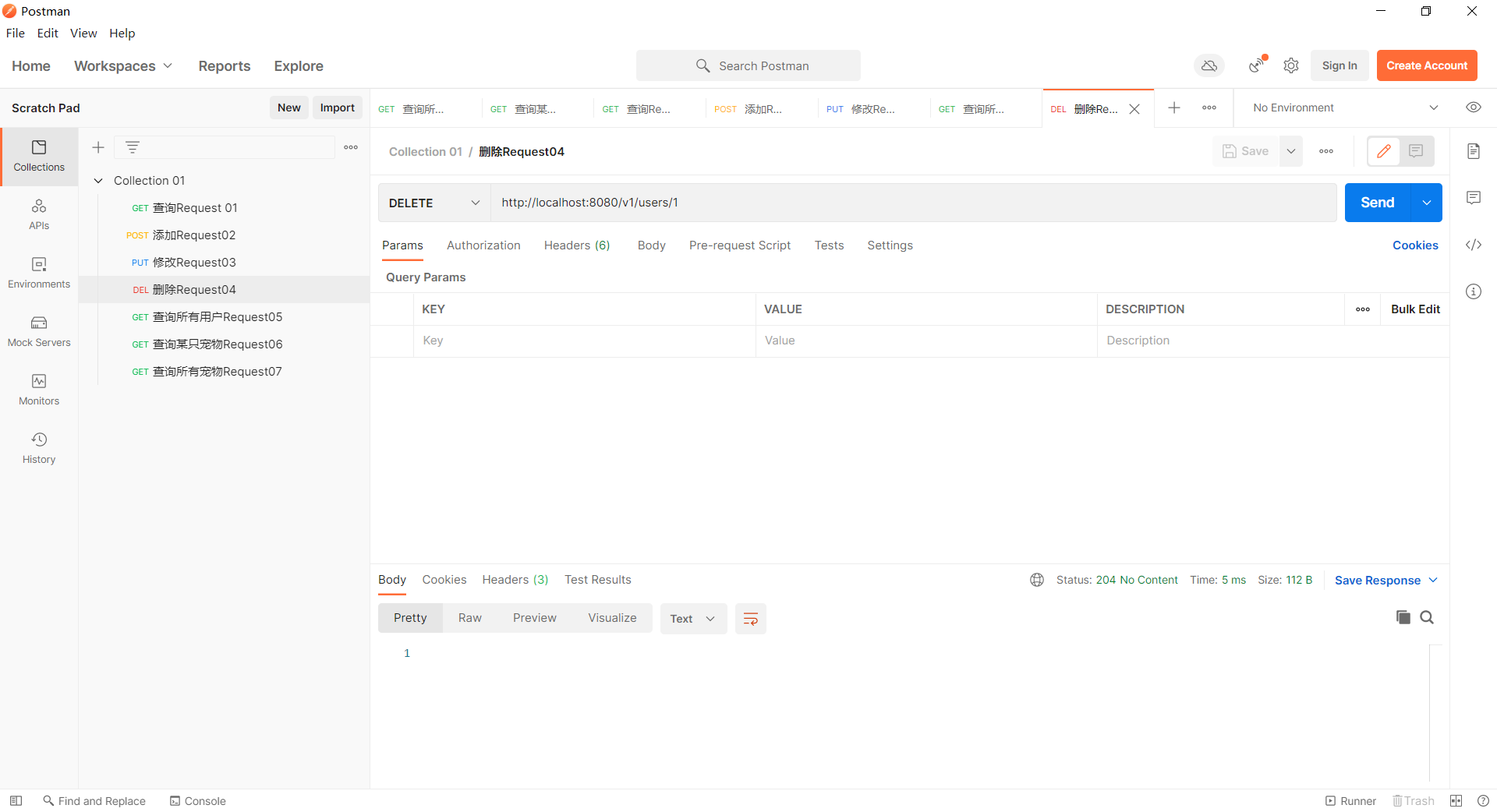
Task: Open the code snippet icon
Action: click(x=1474, y=245)
